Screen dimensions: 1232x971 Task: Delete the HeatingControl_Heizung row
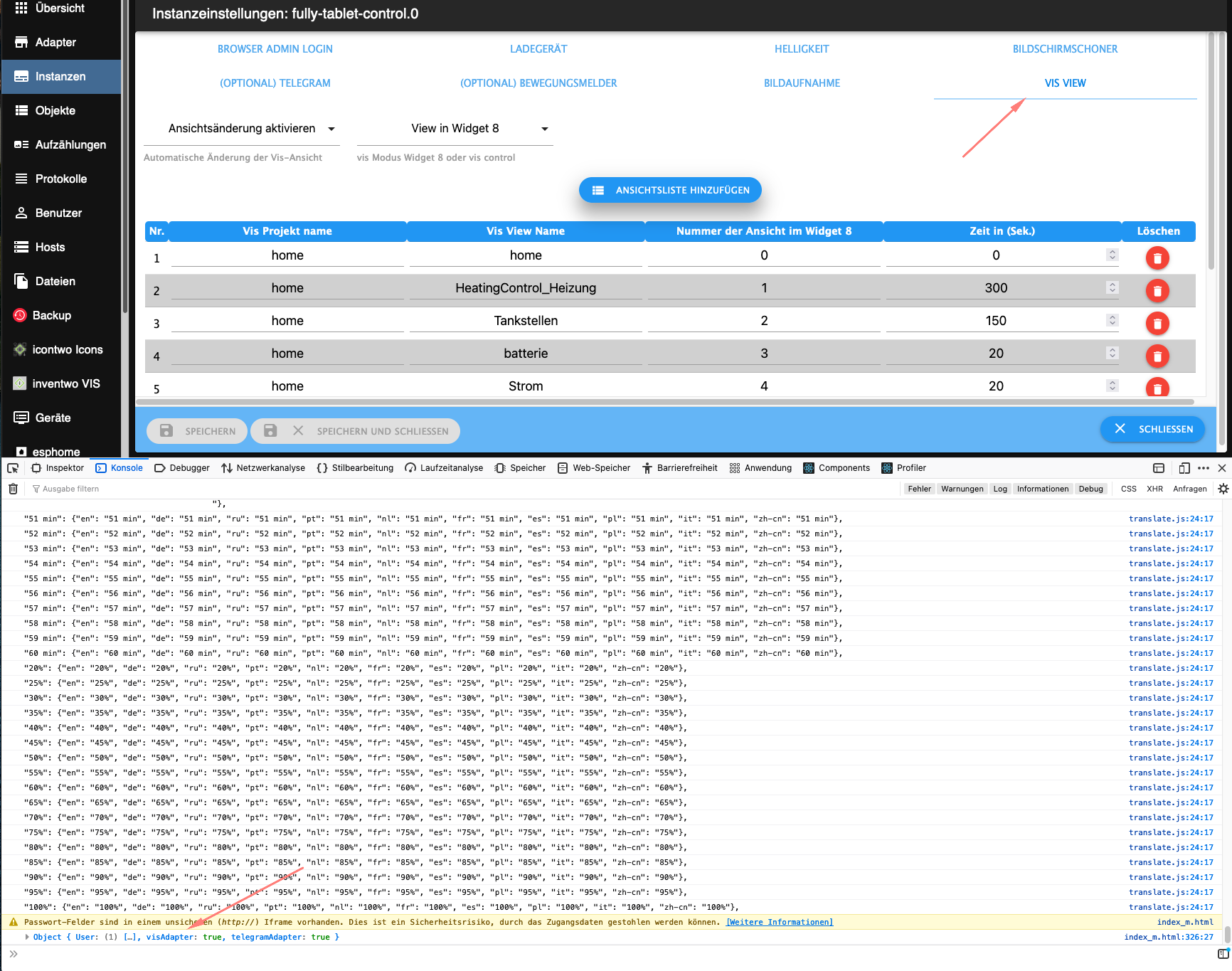[1157, 291]
